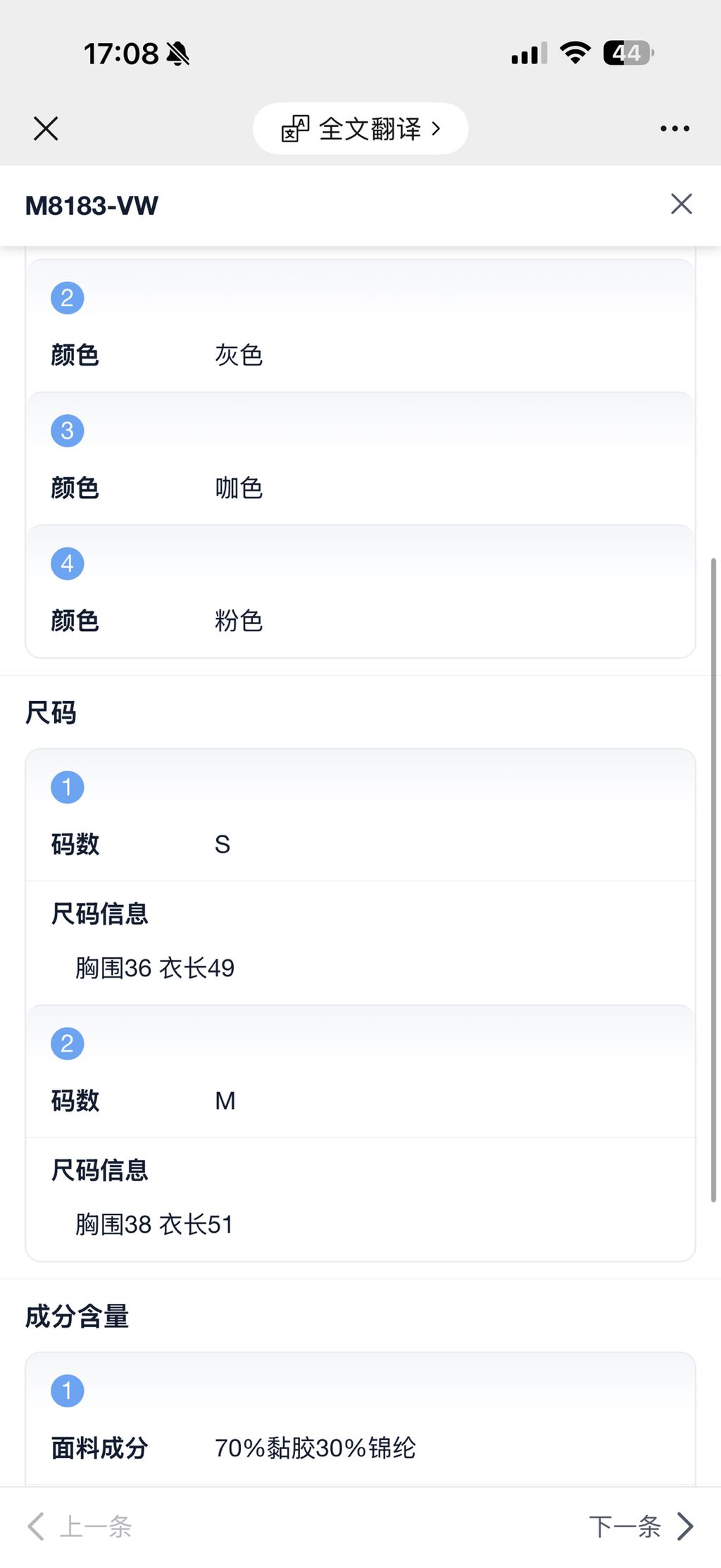Tap the number 3 badge above 咖色

tap(68, 431)
